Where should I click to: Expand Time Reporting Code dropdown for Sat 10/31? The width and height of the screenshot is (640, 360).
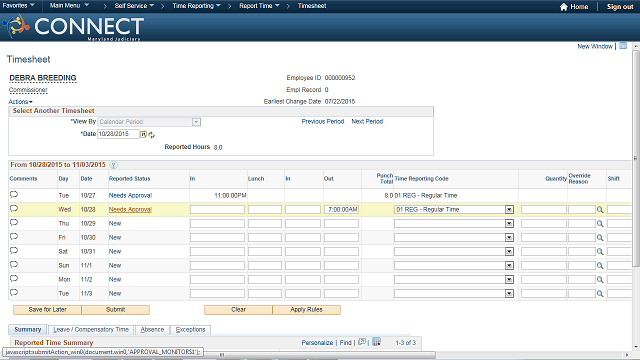click(509, 251)
